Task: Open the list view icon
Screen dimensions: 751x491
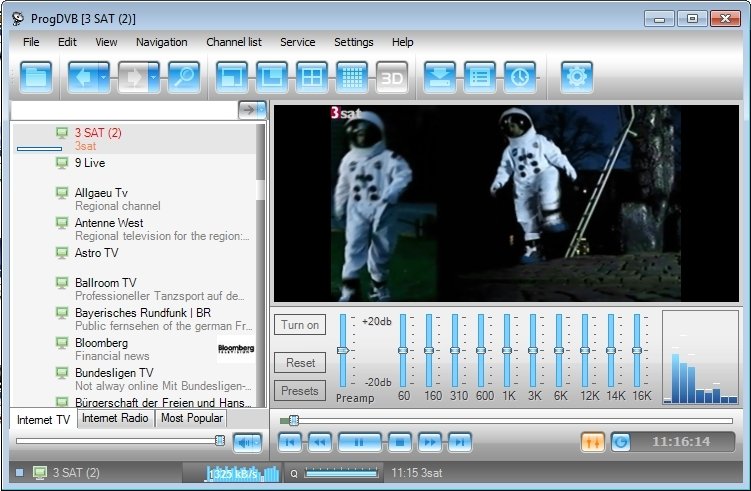Action: click(x=480, y=77)
